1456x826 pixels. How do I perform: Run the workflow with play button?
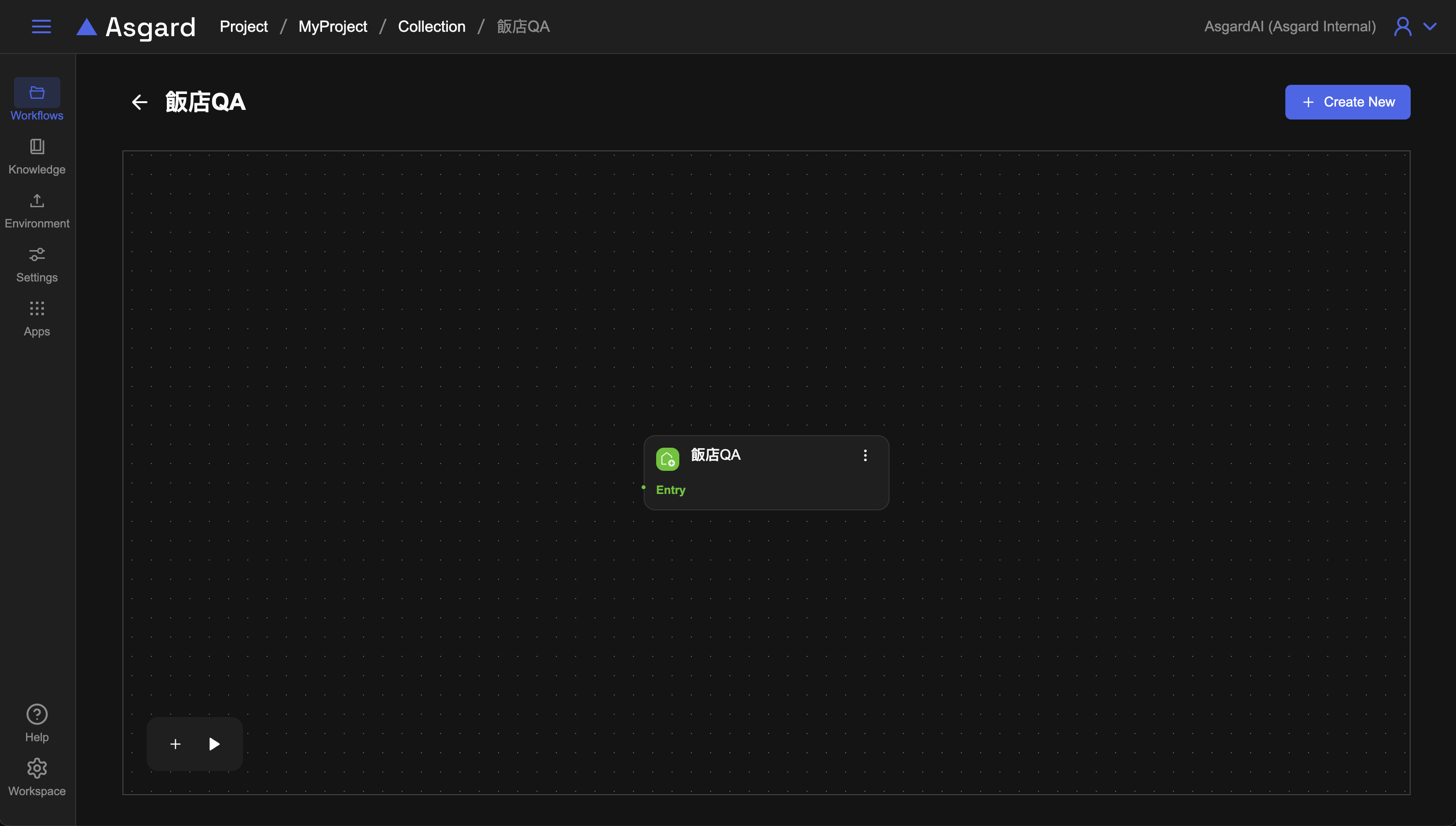214,744
